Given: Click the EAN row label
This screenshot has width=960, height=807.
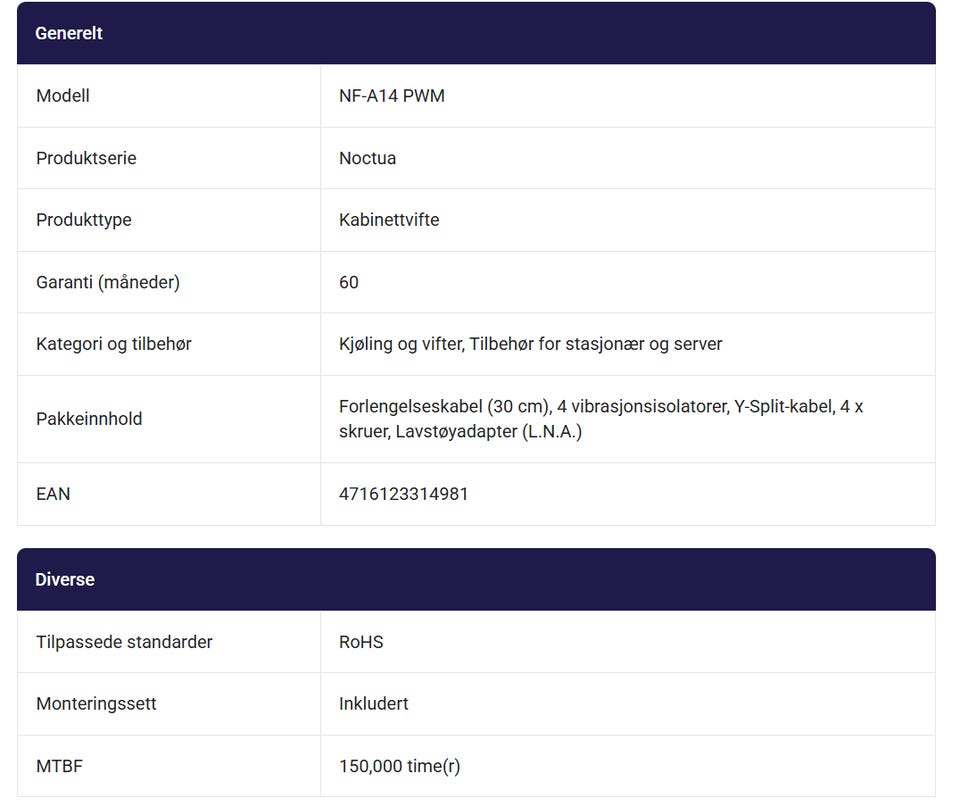Looking at the screenshot, I should click(53, 494).
